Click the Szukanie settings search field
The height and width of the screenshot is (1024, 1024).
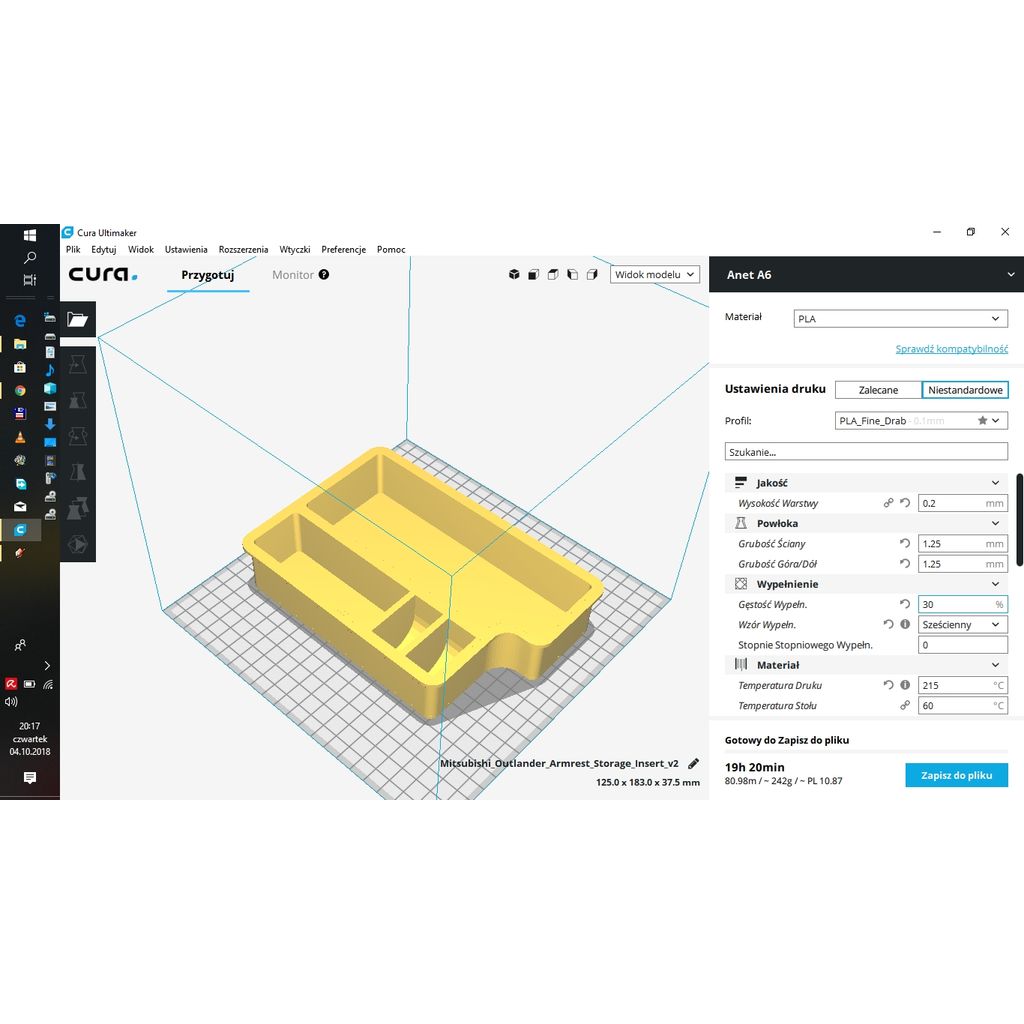tap(865, 452)
